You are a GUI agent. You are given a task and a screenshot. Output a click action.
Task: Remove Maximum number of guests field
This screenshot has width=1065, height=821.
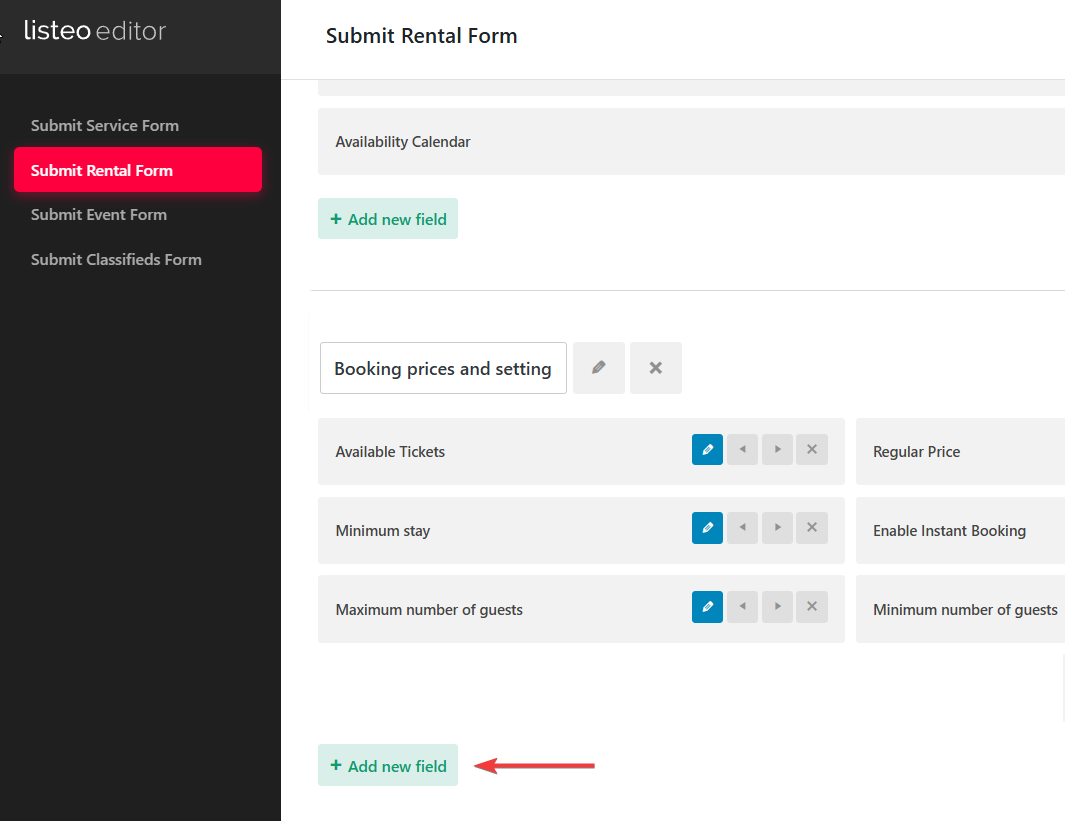[812, 607]
